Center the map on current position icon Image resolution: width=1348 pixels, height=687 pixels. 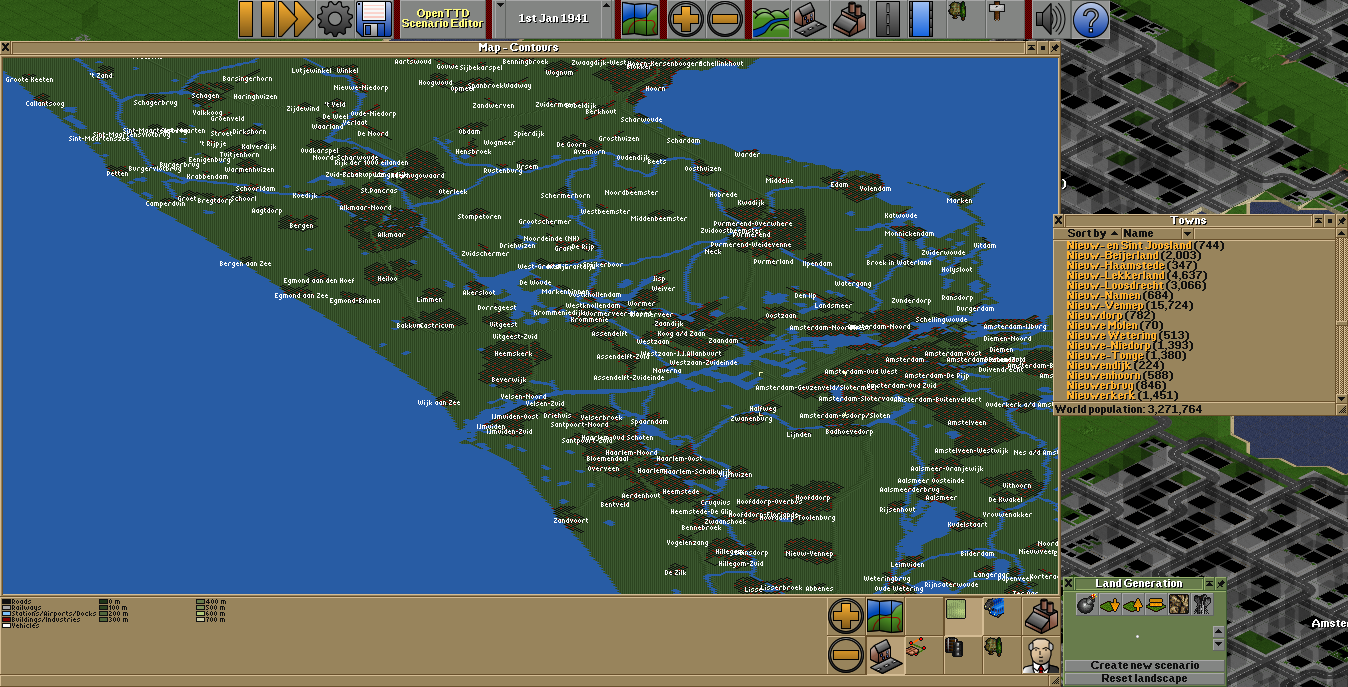click(x=885, y=616)
